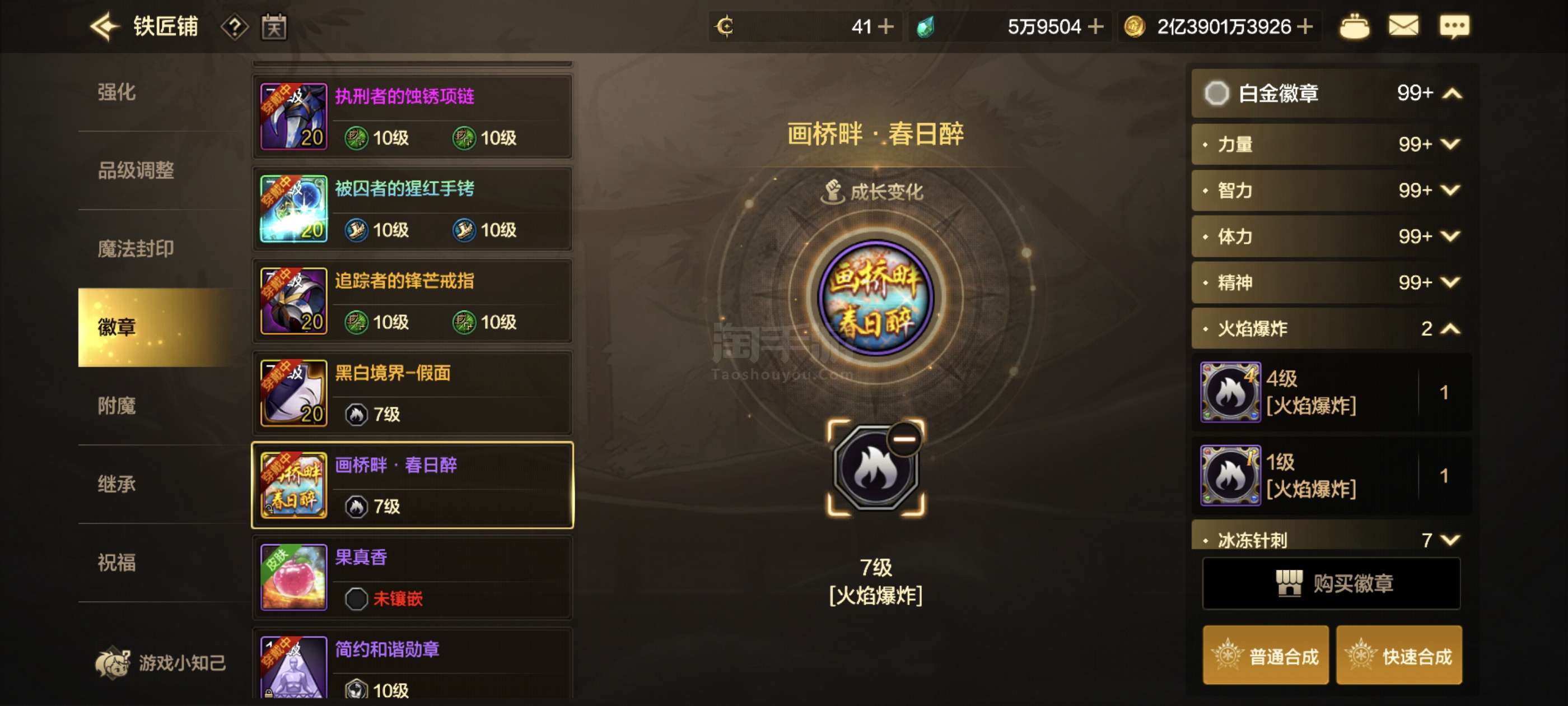Expand the 力量 emblem category
This screenshot has height=706, width=1568.
[1331, 145]
